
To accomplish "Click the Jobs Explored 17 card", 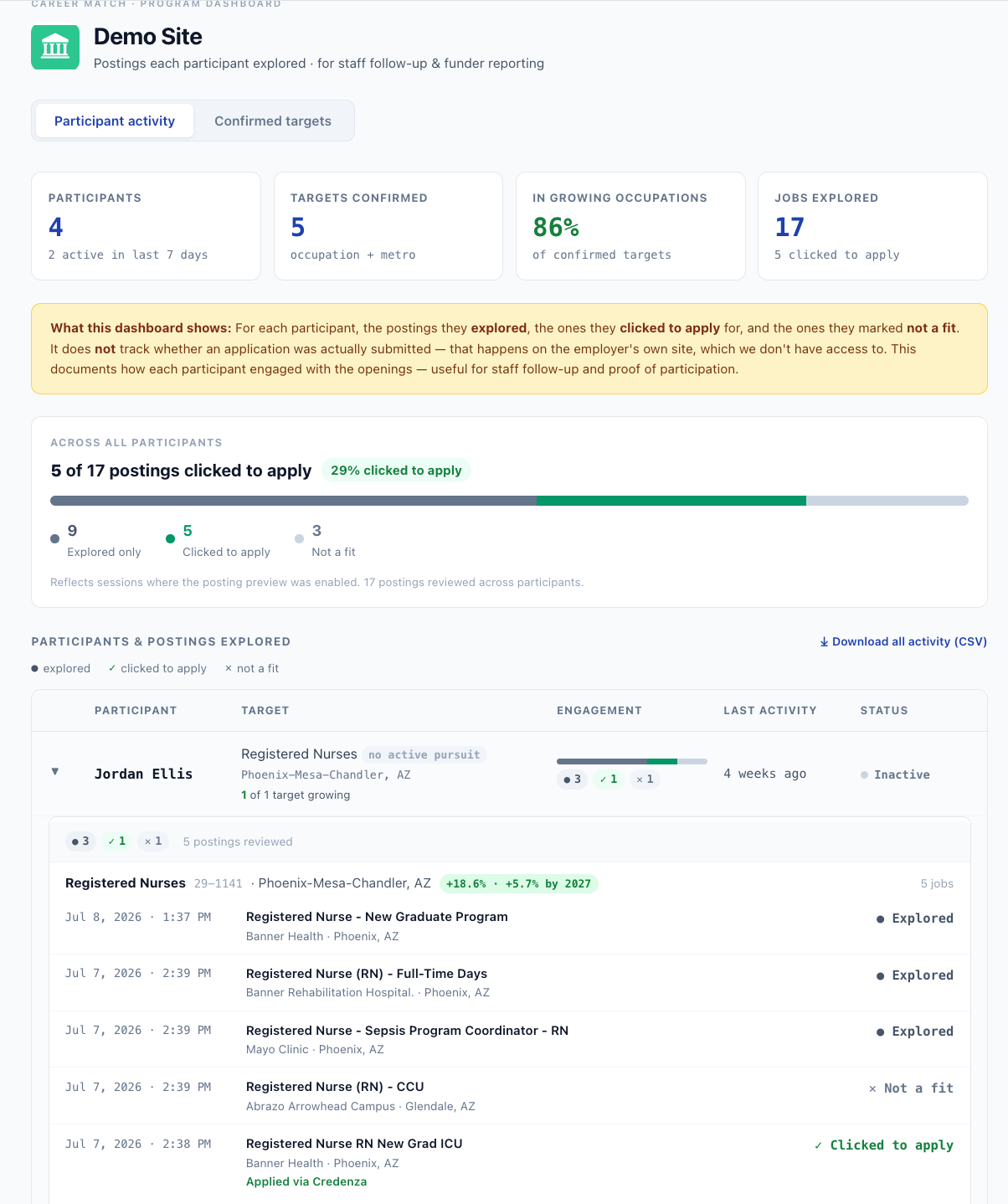I will 872,226.
